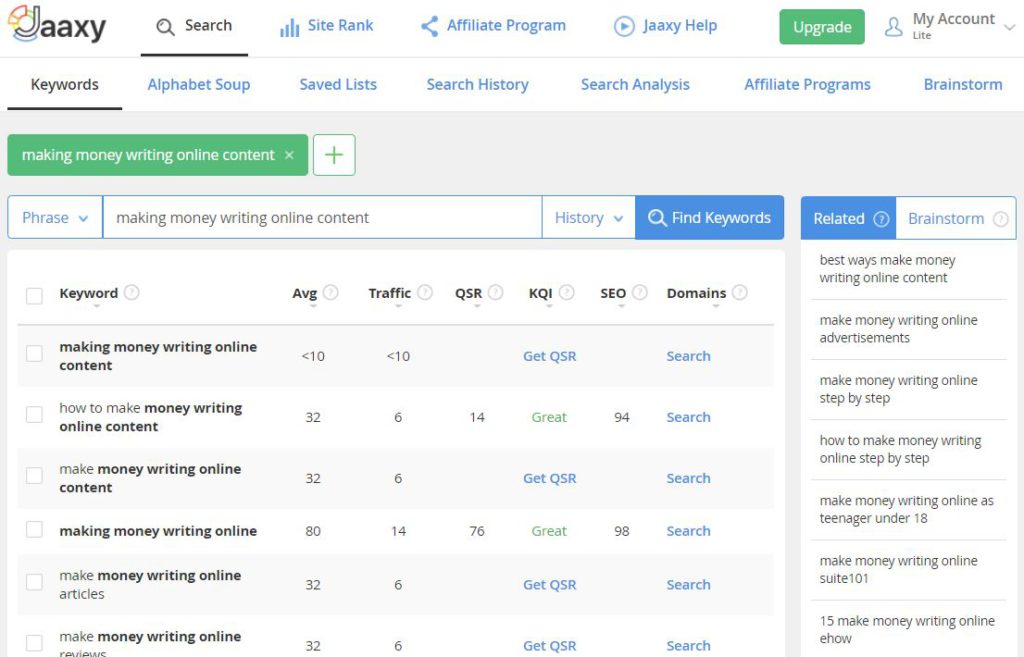Click the Affiliate Program share icon
Screen dimensions: 1024x657
(x=430, y=26)
